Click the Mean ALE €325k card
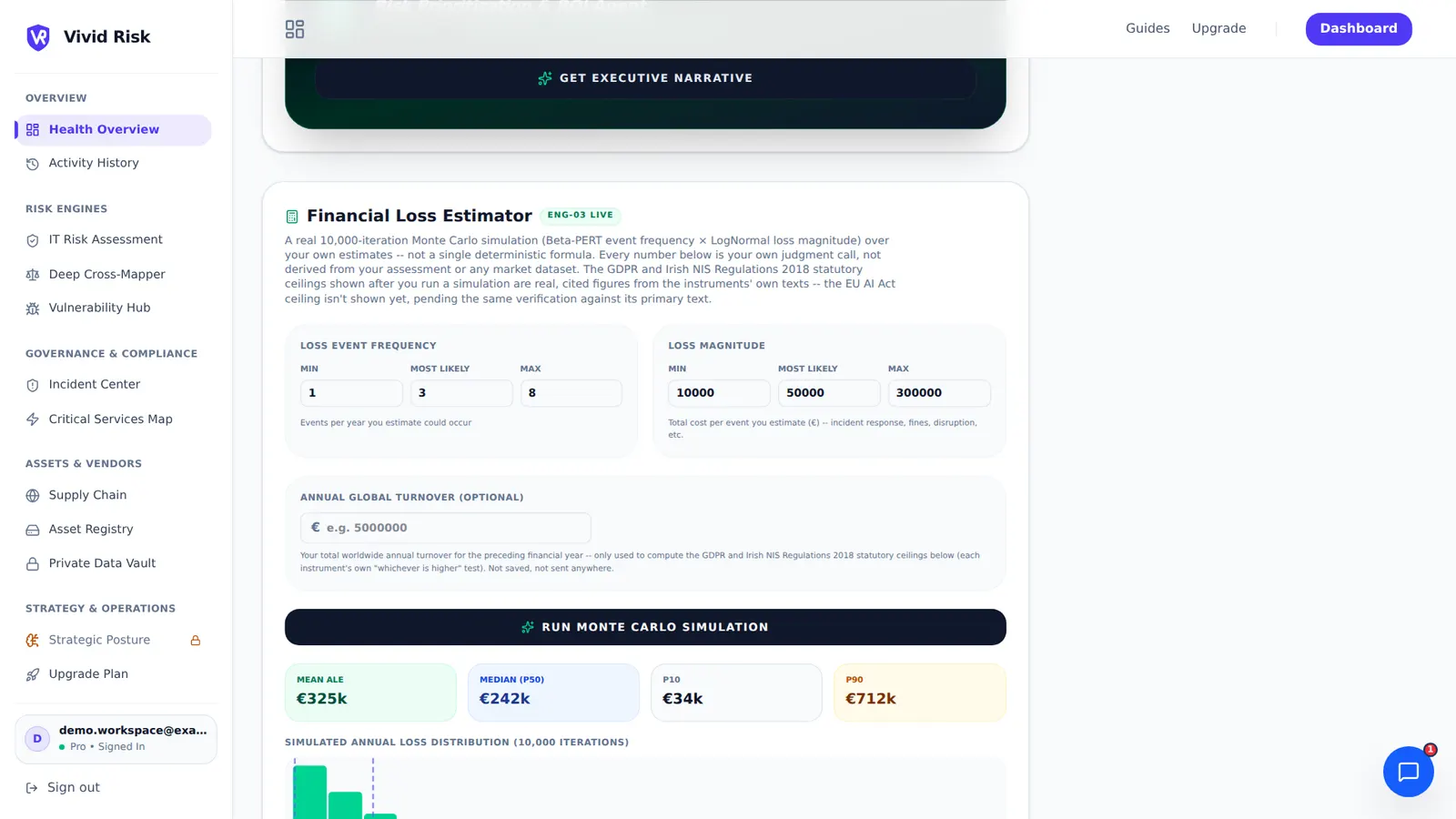This screenshot has width=1456, height=819. (370, 693)
